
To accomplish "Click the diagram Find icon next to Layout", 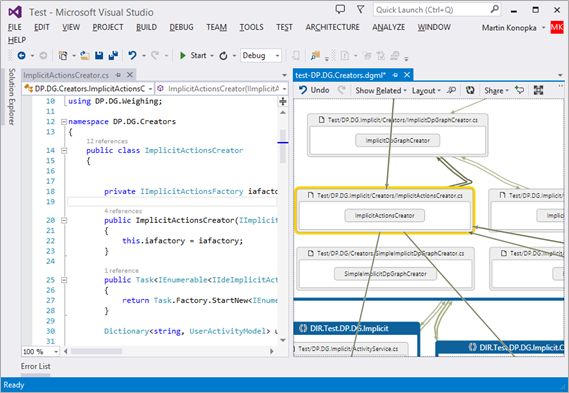I will pos(451,90).
